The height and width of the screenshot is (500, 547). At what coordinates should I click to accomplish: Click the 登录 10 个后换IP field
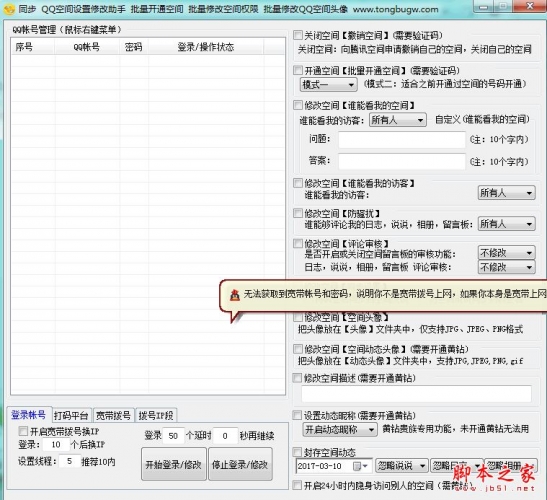point(56,445)
